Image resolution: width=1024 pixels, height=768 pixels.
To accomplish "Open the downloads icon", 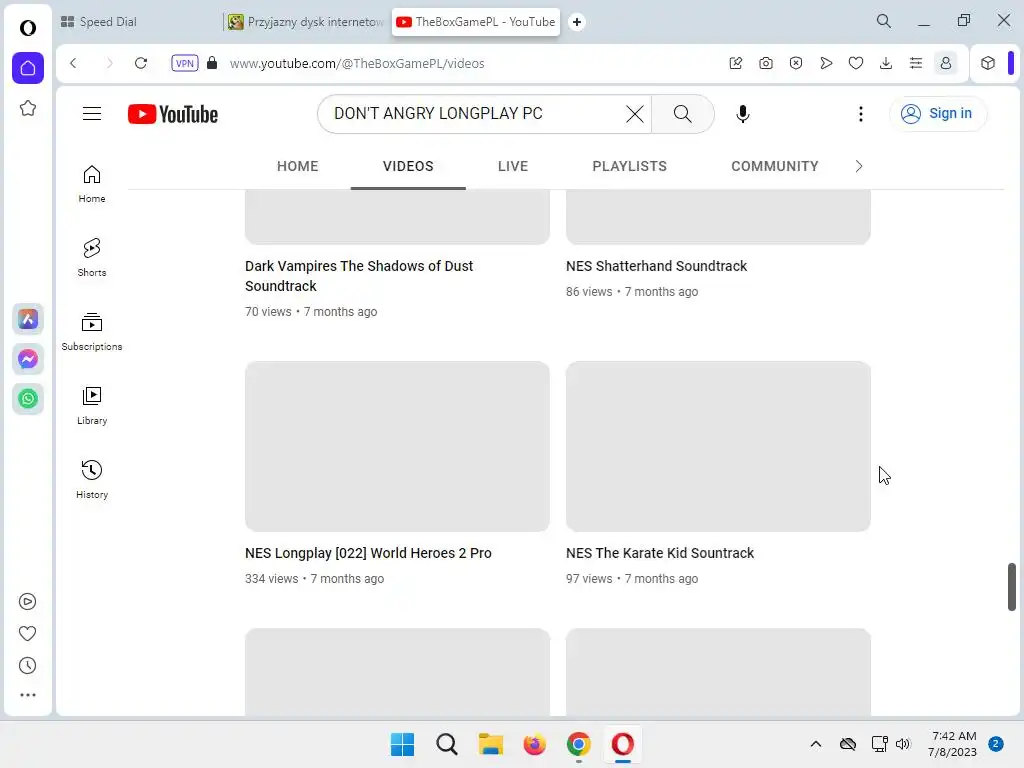I will [886, 63].
